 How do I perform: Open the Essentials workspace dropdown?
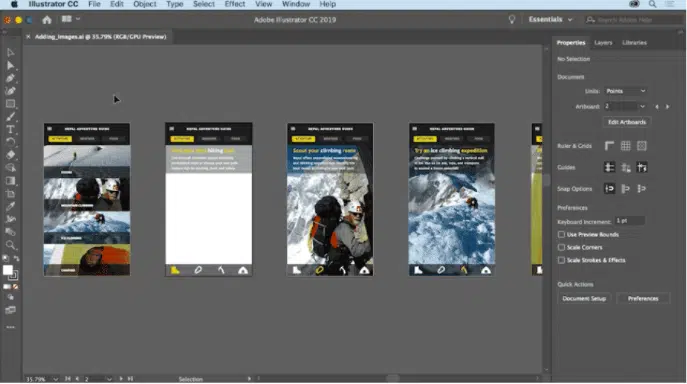(x=550, y=19)
